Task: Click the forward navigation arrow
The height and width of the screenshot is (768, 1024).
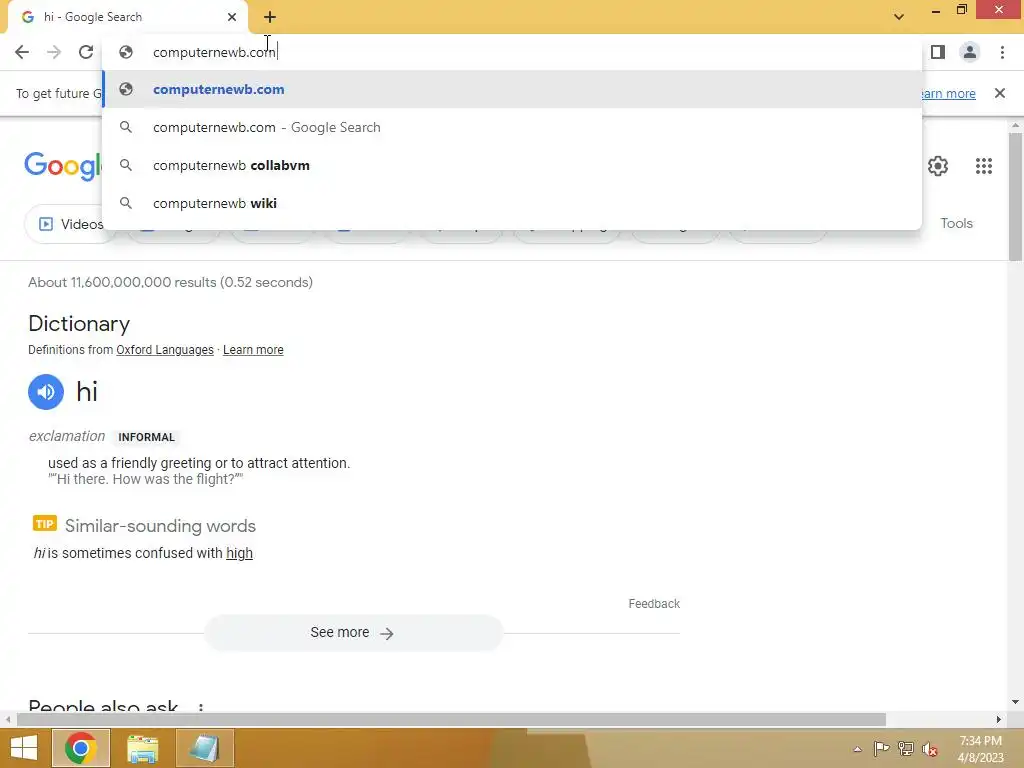Action: tap(54, 52)
